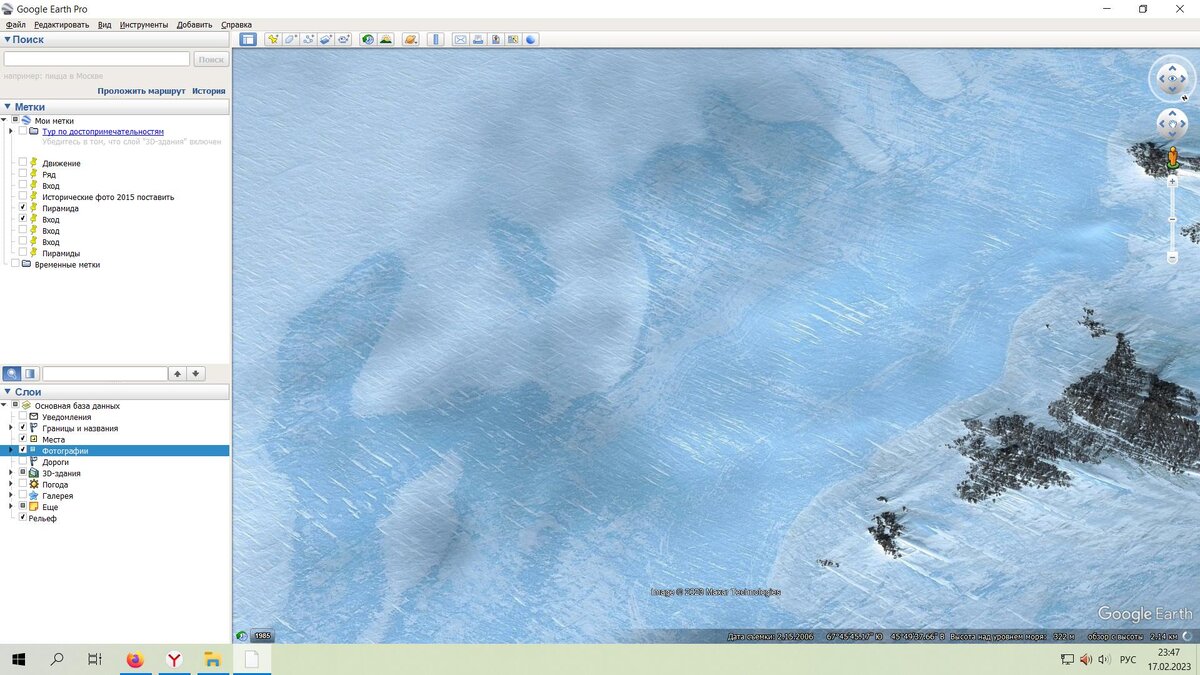Click the Move joystick hand control
The width and height of the screenshot is (1200, 675).
tap(1172, 124)
